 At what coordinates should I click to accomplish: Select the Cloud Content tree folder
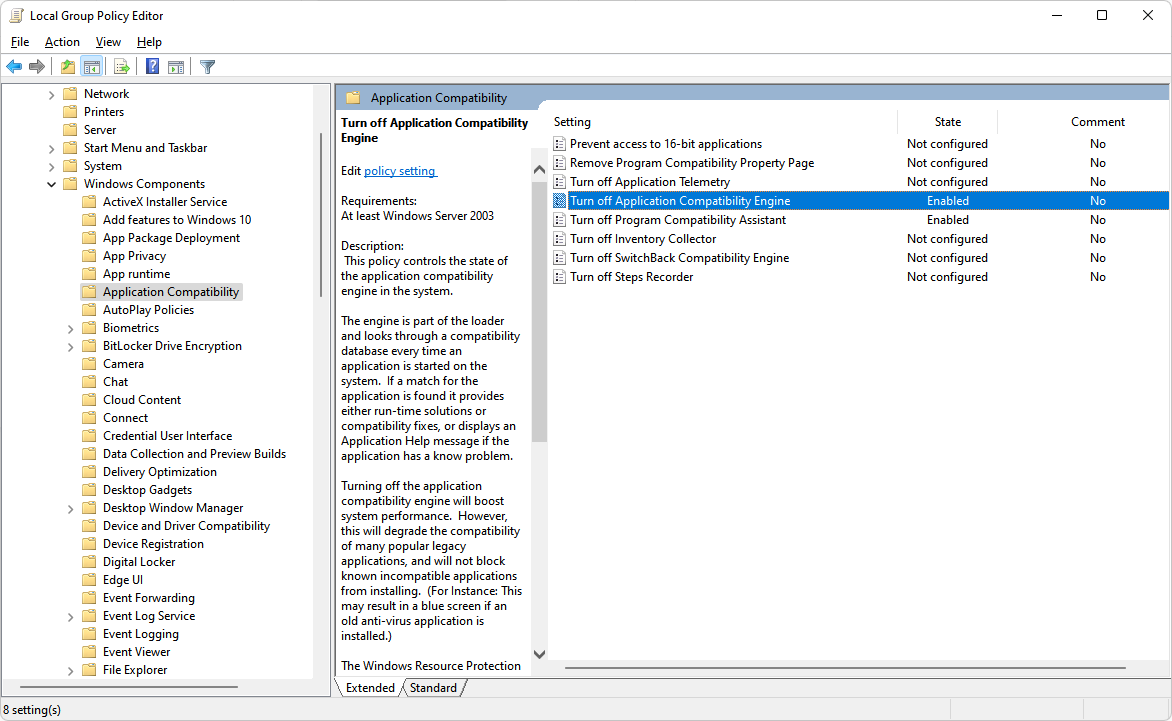click(x=142, y=400)
